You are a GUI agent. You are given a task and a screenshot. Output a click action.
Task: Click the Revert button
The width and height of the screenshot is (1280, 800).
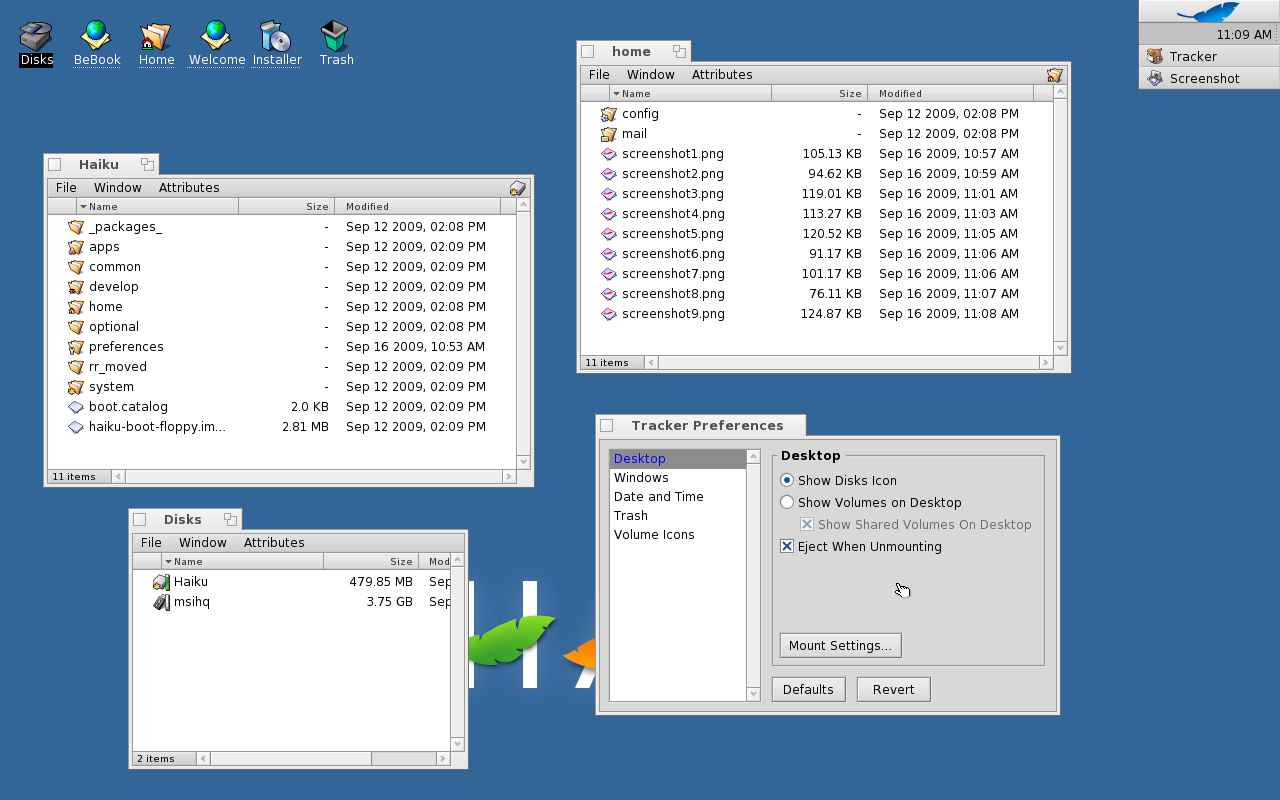click(x=893, y=690)
